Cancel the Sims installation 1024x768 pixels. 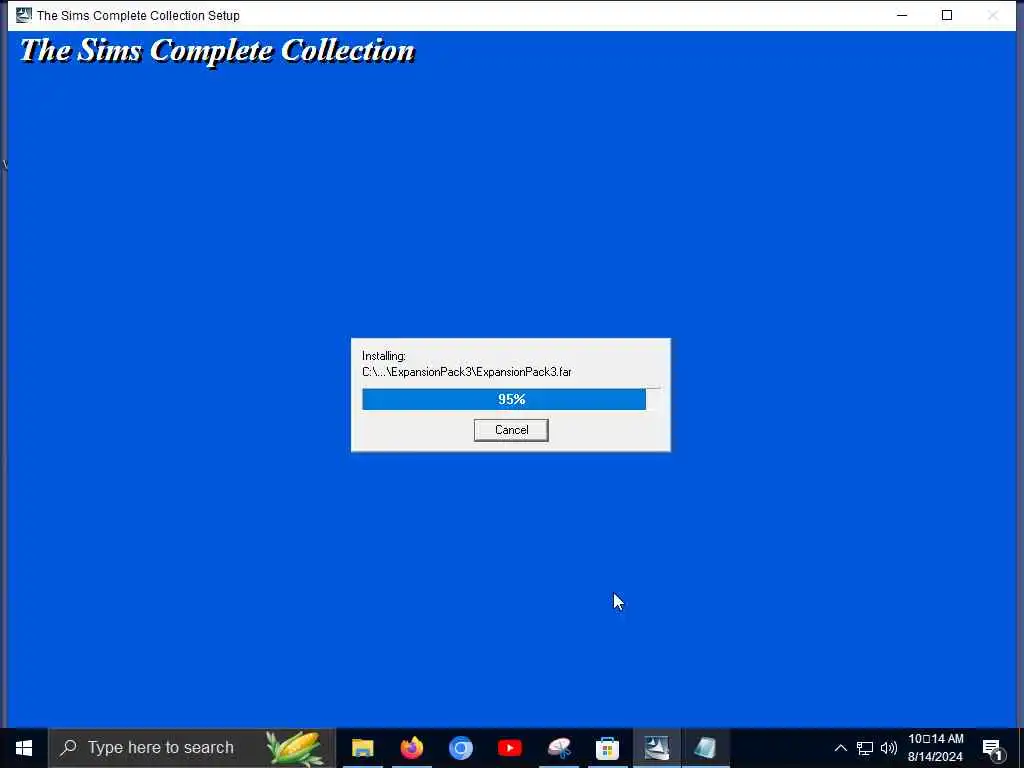511,430
